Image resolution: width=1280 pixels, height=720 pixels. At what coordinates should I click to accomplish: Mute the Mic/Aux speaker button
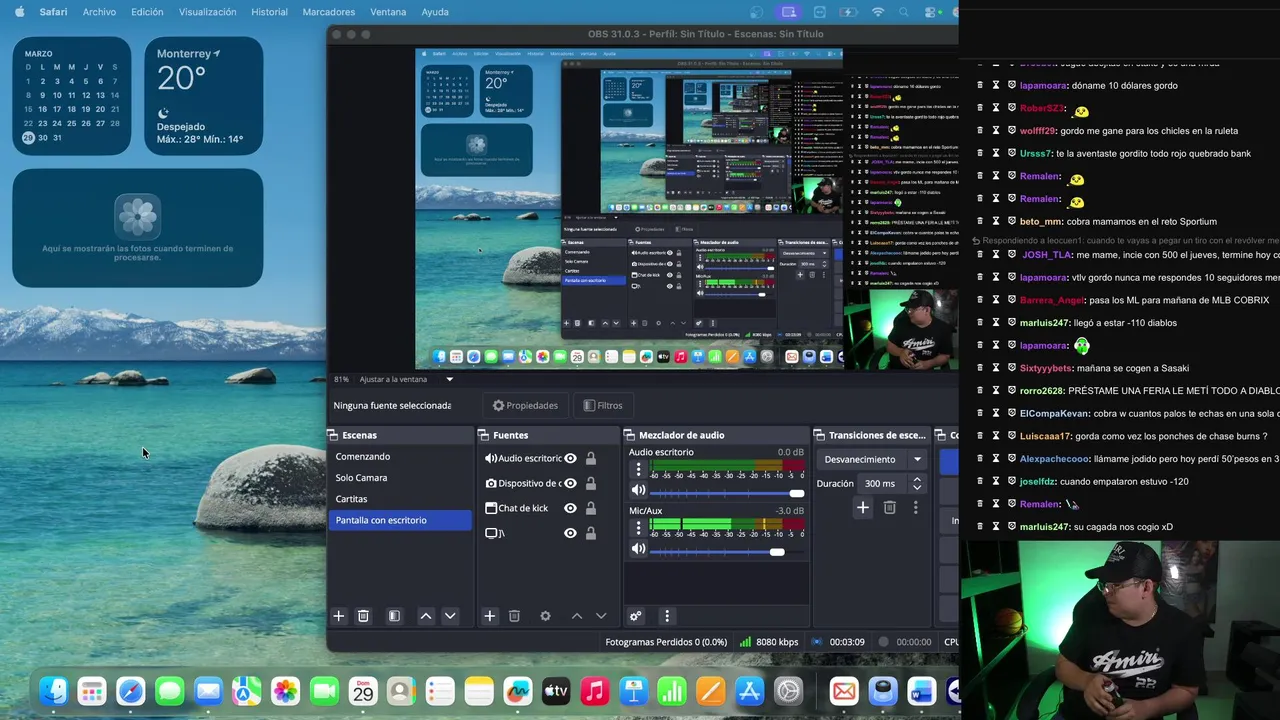[x=638, y=549]
